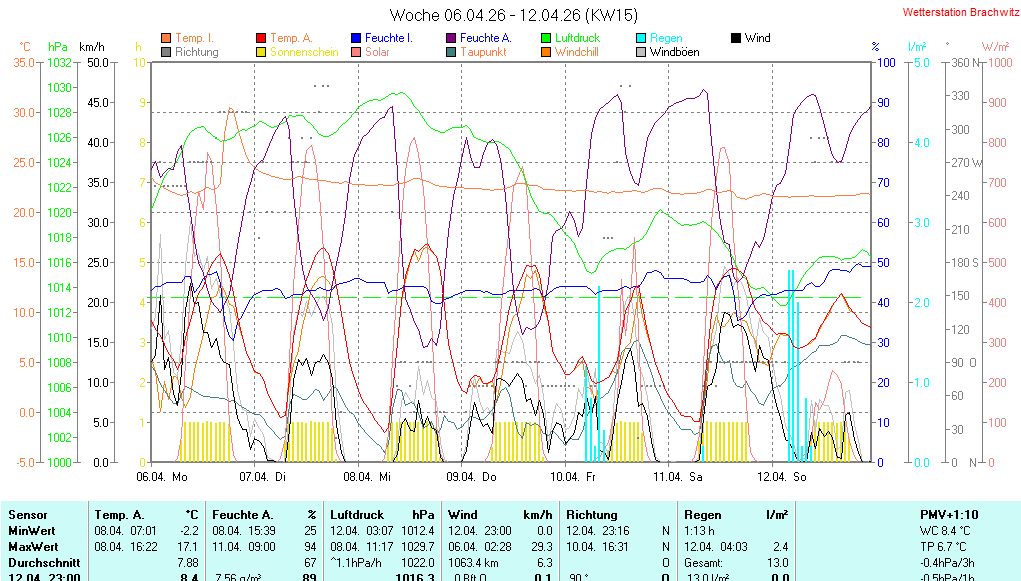Click the MaxWert row label
The width and height of the screenshot is (1021, 581).
pos(34,547)
